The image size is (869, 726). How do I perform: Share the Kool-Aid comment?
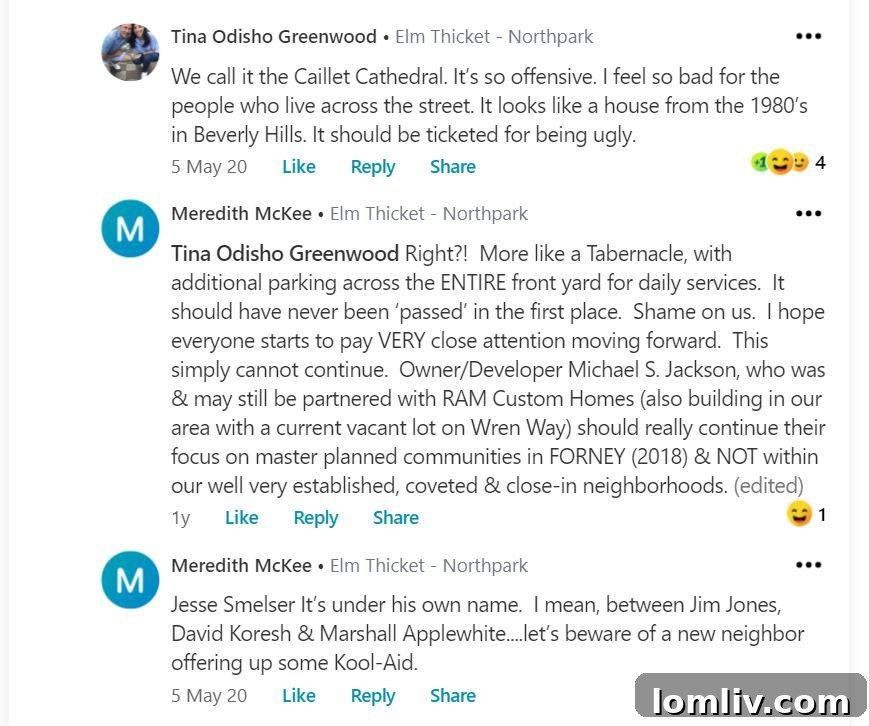point(452,696)
